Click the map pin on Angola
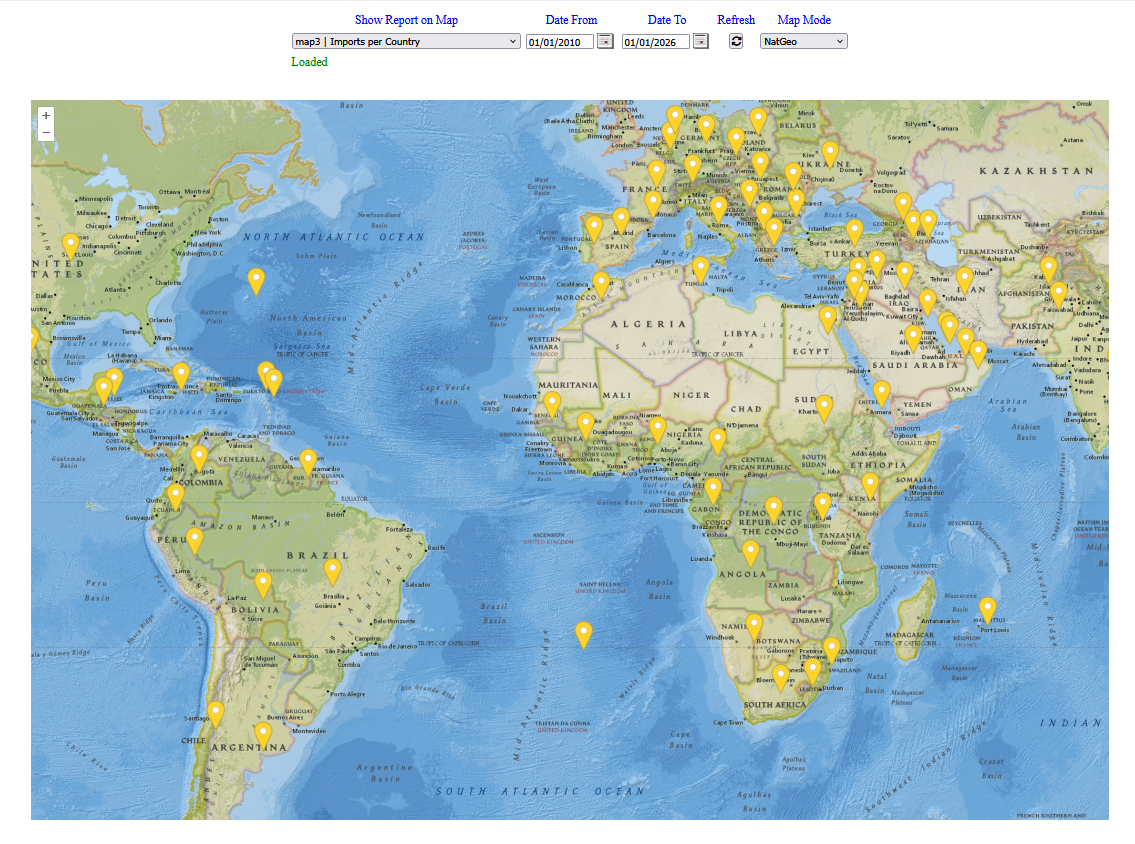The image size is (1135, 844). click(x=750, y=551)
